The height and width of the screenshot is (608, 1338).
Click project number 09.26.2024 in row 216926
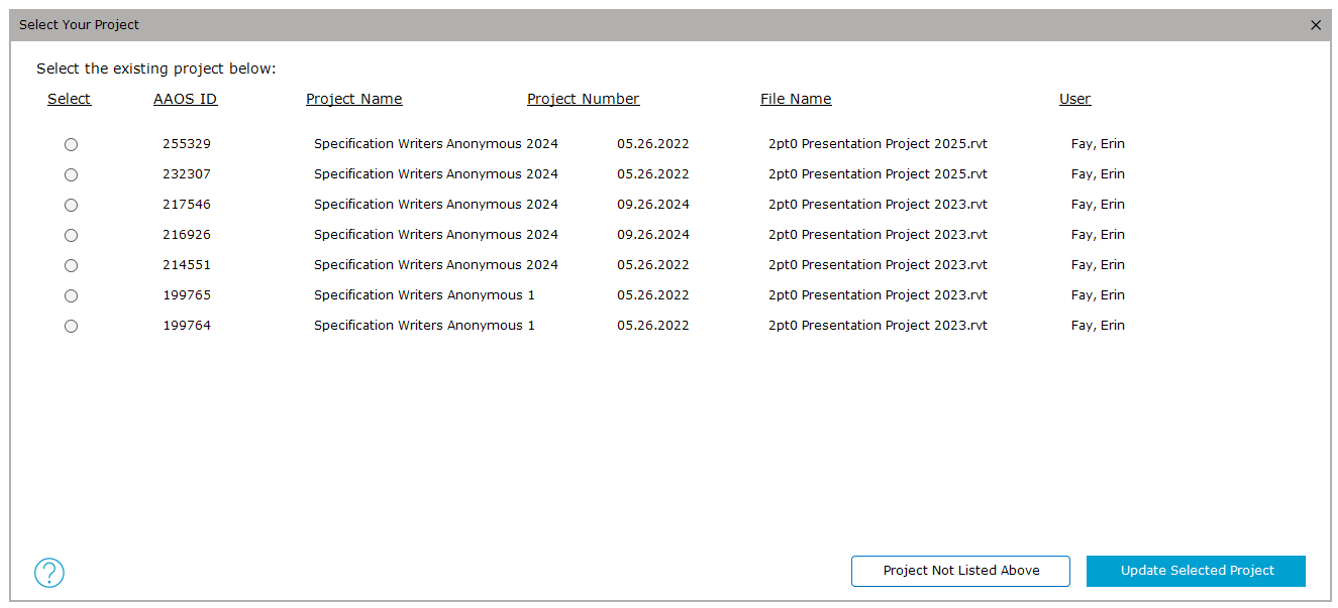pos(653,235)
